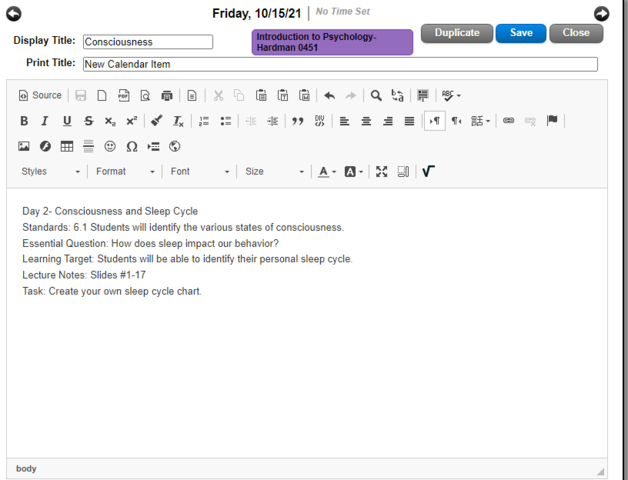Click the Copy Formatting brush

coord(157,121)
